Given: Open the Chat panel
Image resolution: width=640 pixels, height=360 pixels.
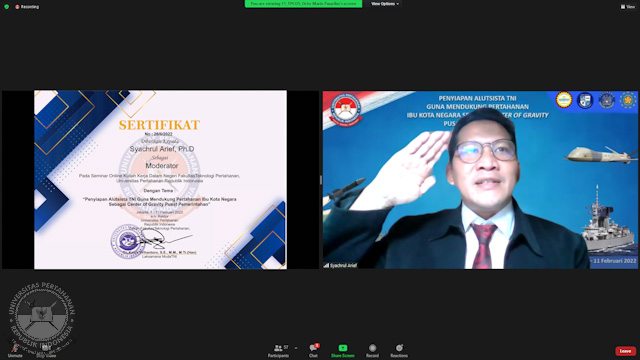Looking at the screenshot, I should 313,351.
